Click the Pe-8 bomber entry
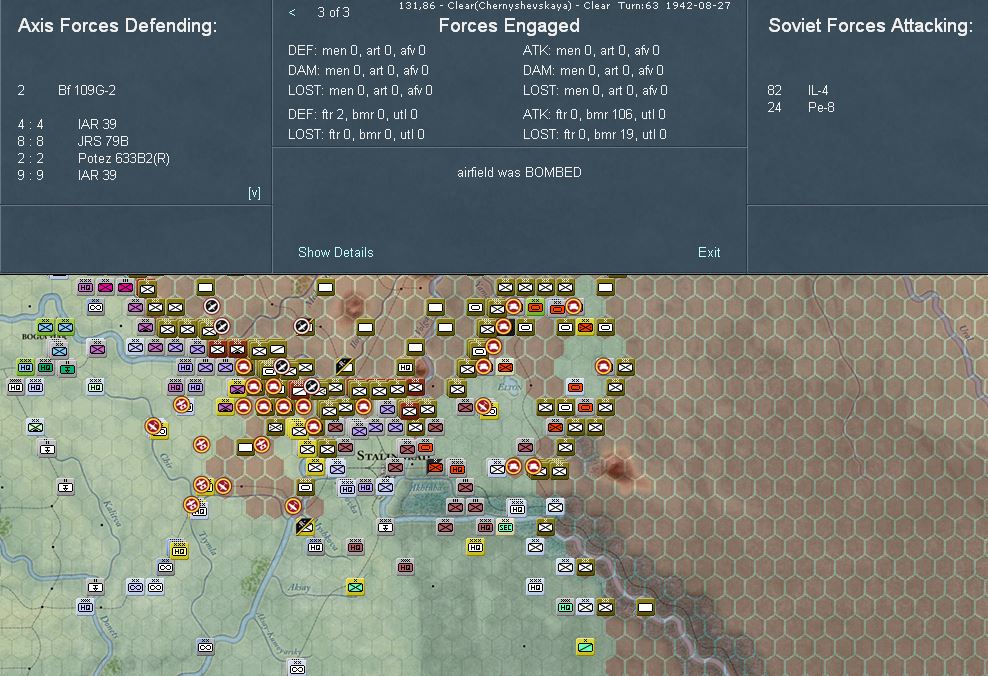 click(821, 107)
